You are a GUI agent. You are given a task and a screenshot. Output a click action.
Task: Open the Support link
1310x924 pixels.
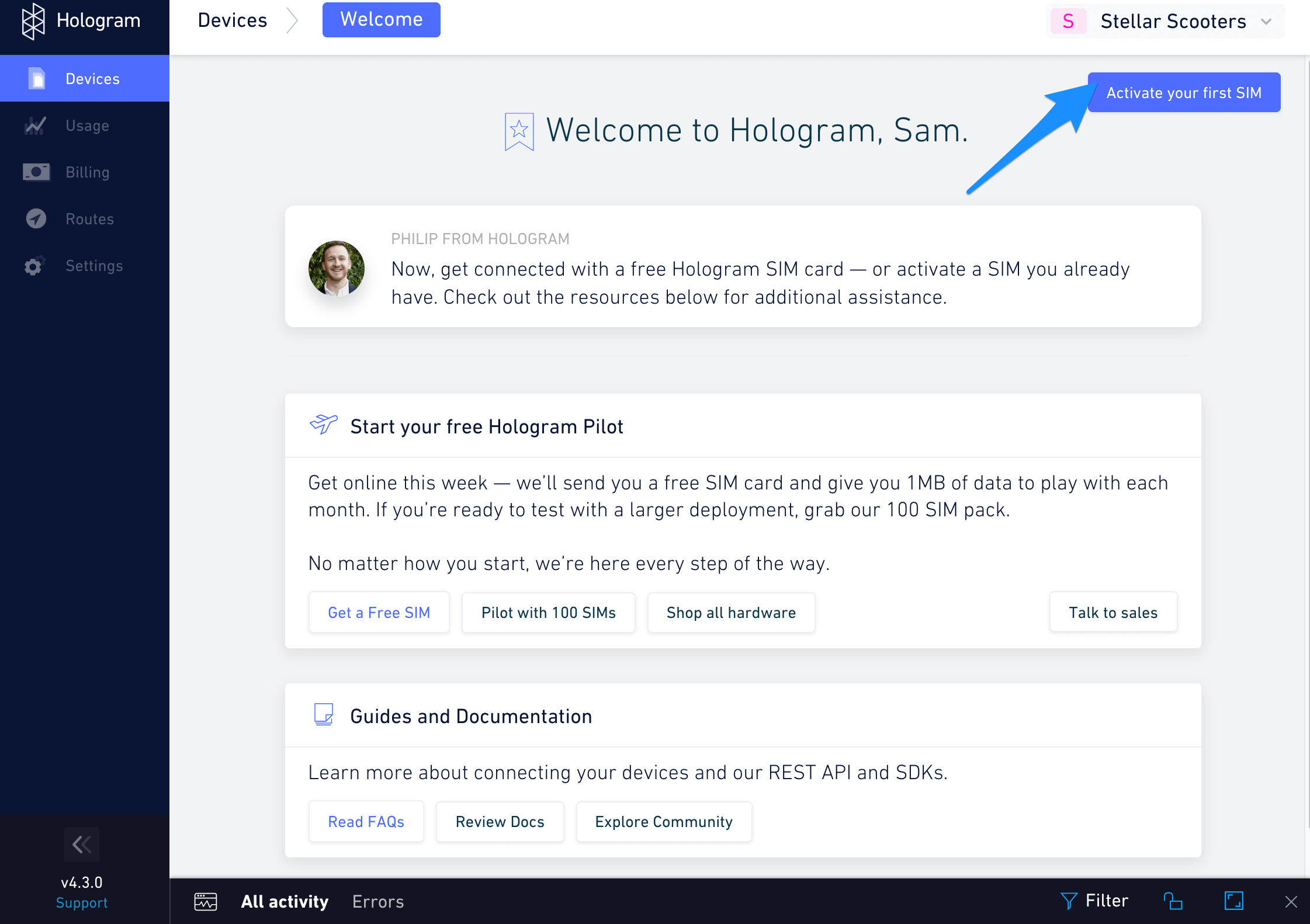pyautogui.click(x=82, y=902)
